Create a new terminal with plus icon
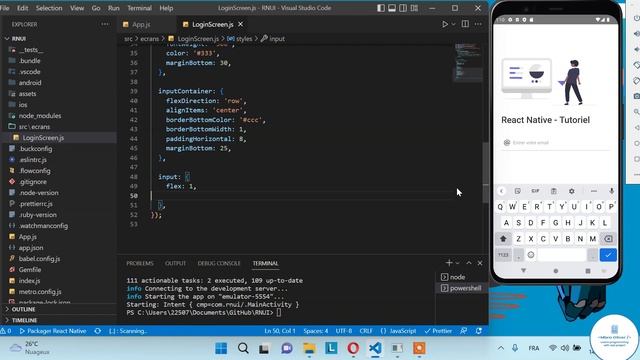The width and height of the screenshot is (640, 360). [x=449, y=263]
